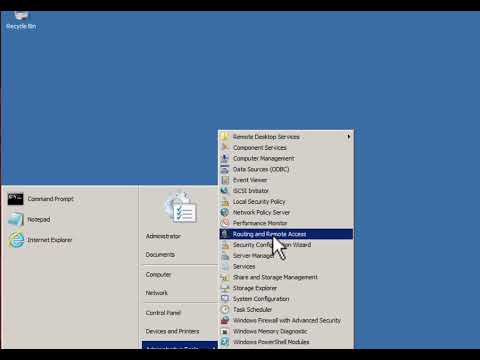Open Computer from the Start menu
The height and width of the screenshot is (360, 480).
point(158,275)
